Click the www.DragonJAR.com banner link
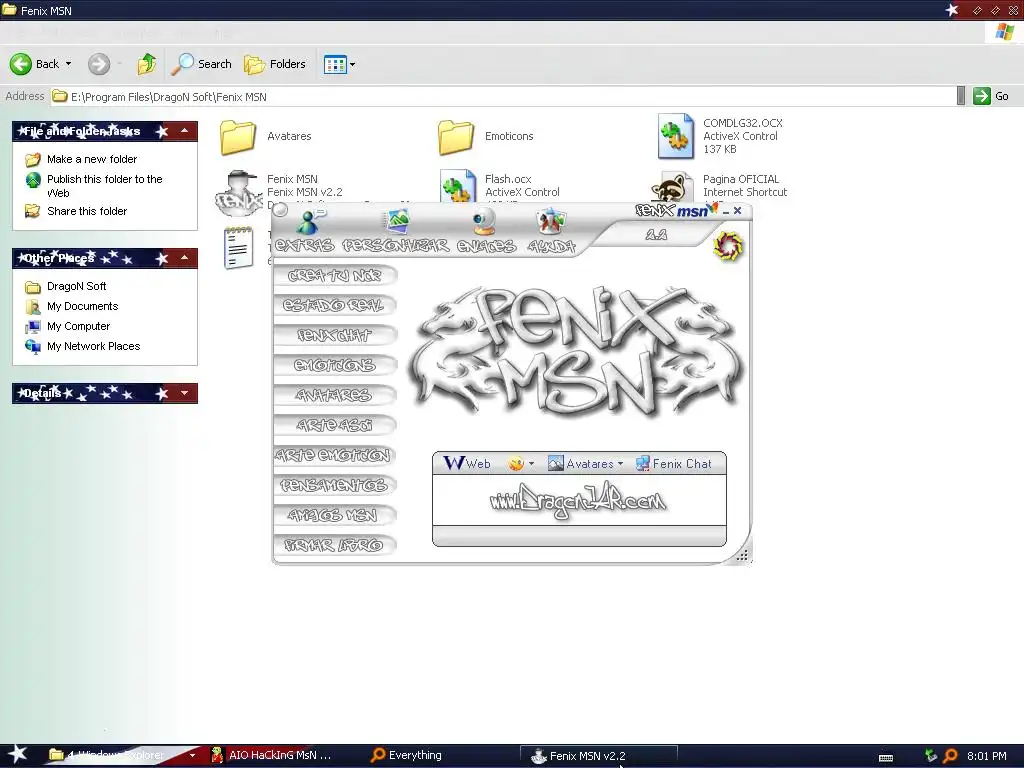This screenshot has width=1024, height=768. (579, 502)
